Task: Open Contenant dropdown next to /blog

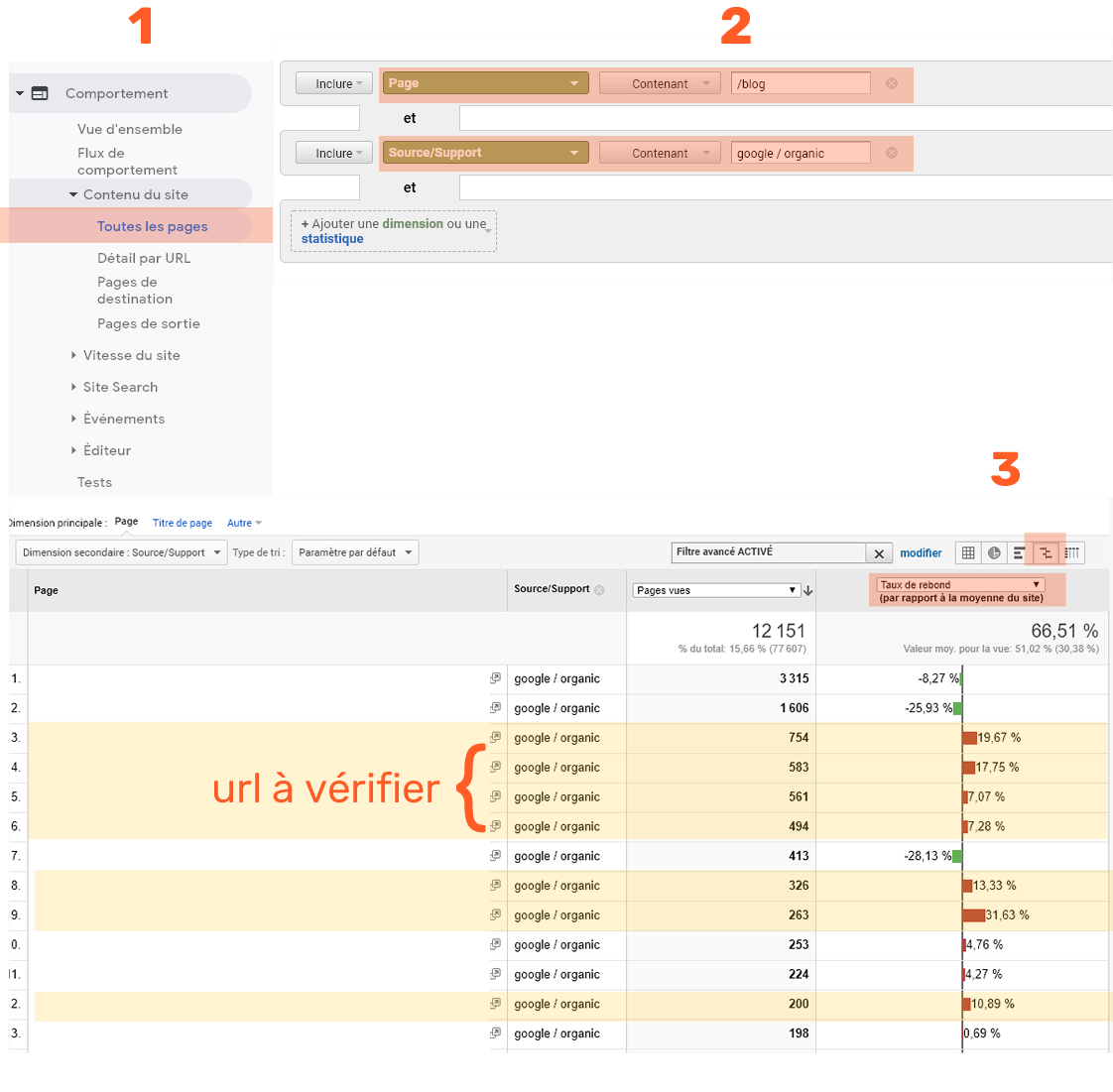Action: (x=660, y=83)
